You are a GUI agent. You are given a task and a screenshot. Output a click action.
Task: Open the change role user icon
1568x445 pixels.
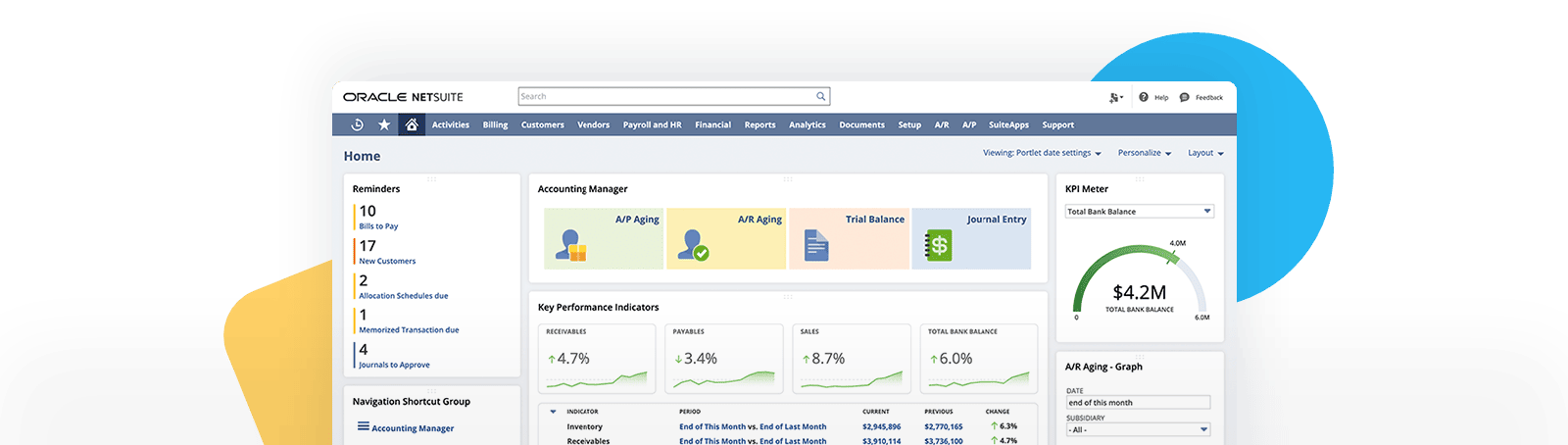tap(1115, 97)
